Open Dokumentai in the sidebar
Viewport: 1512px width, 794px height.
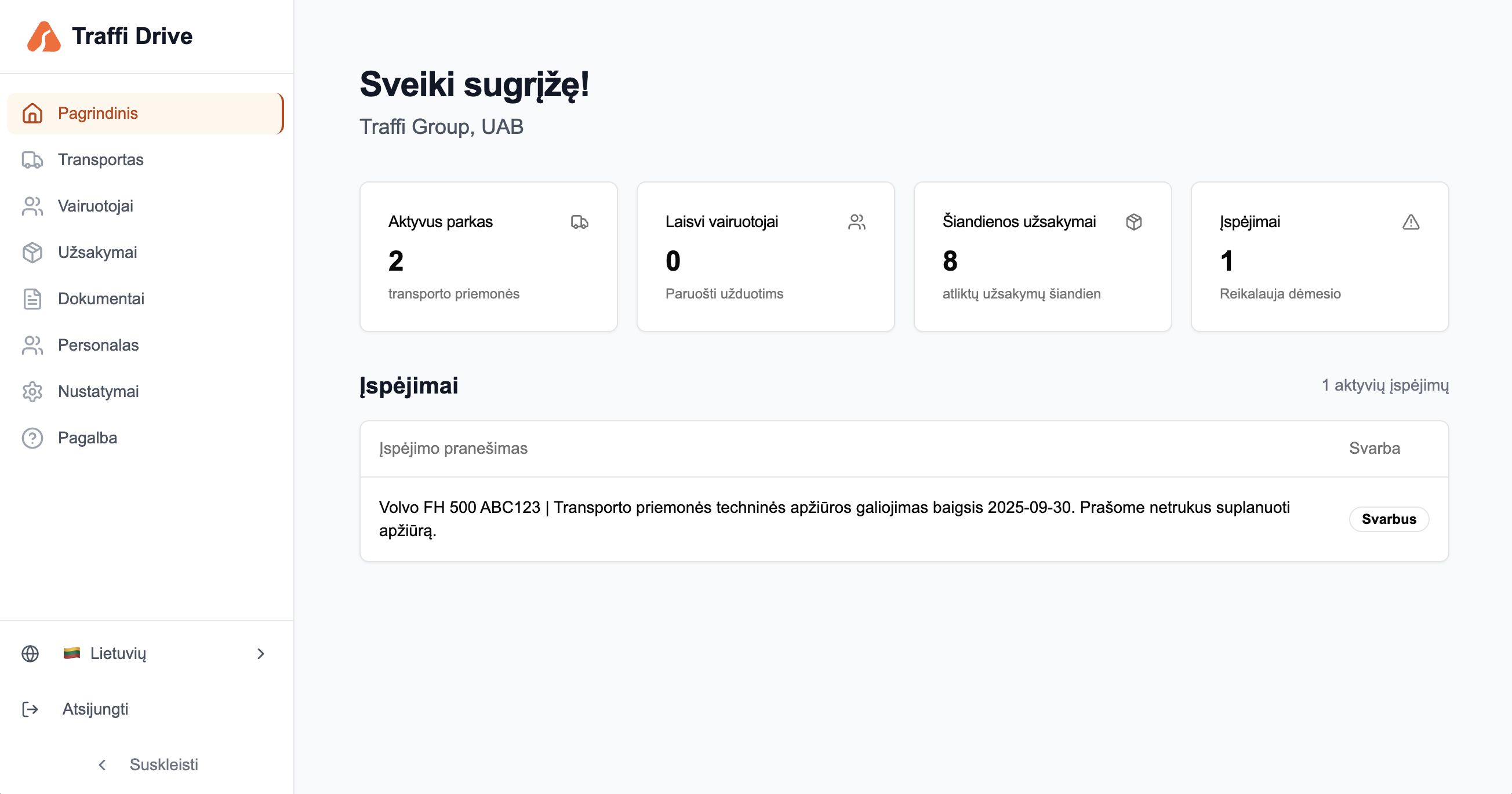click(101, 298)
